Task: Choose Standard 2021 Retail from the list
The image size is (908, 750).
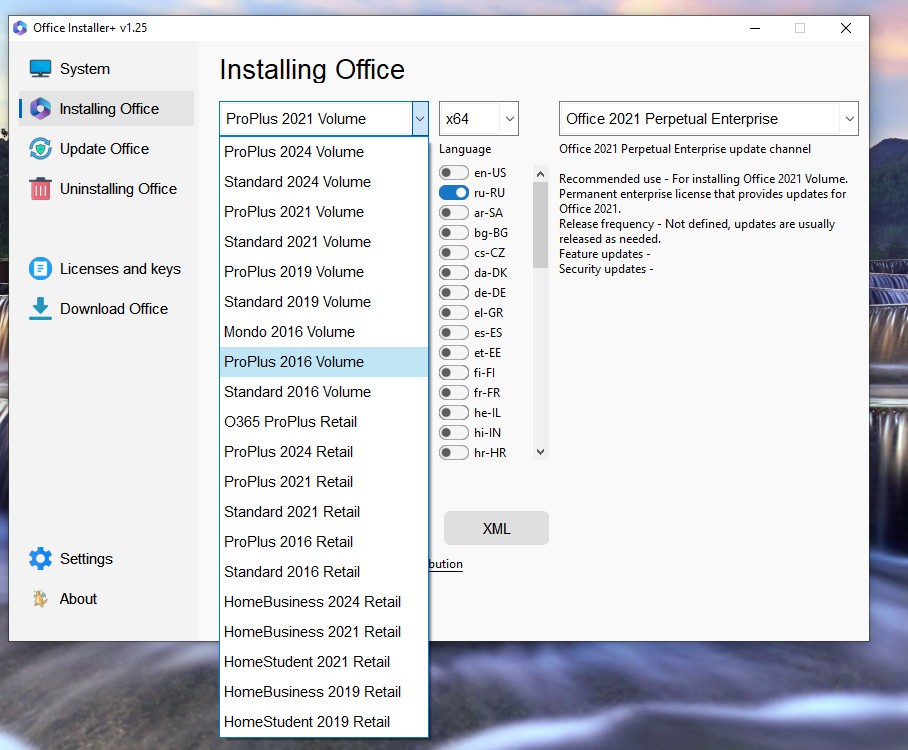Action: click(x=324, y=512)
